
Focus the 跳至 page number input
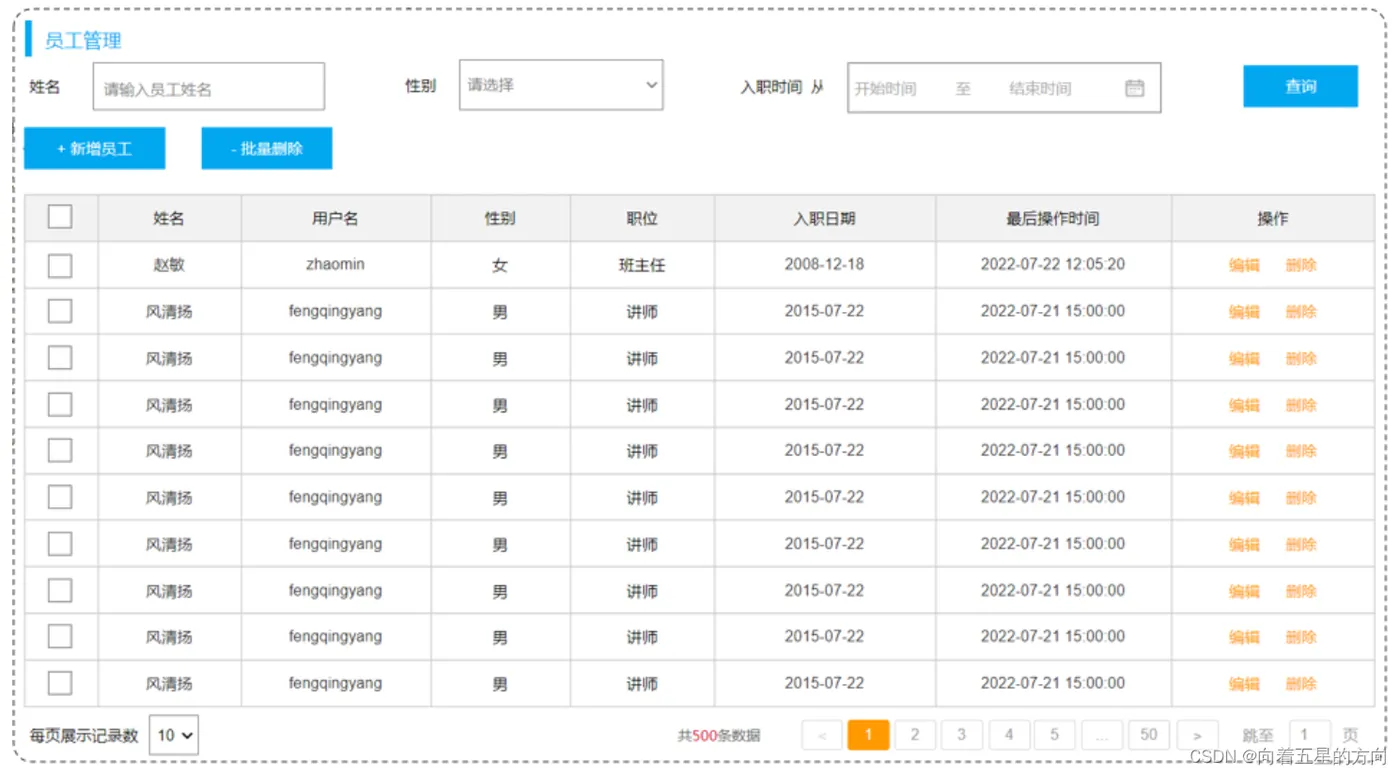(x=1310, y=735)
